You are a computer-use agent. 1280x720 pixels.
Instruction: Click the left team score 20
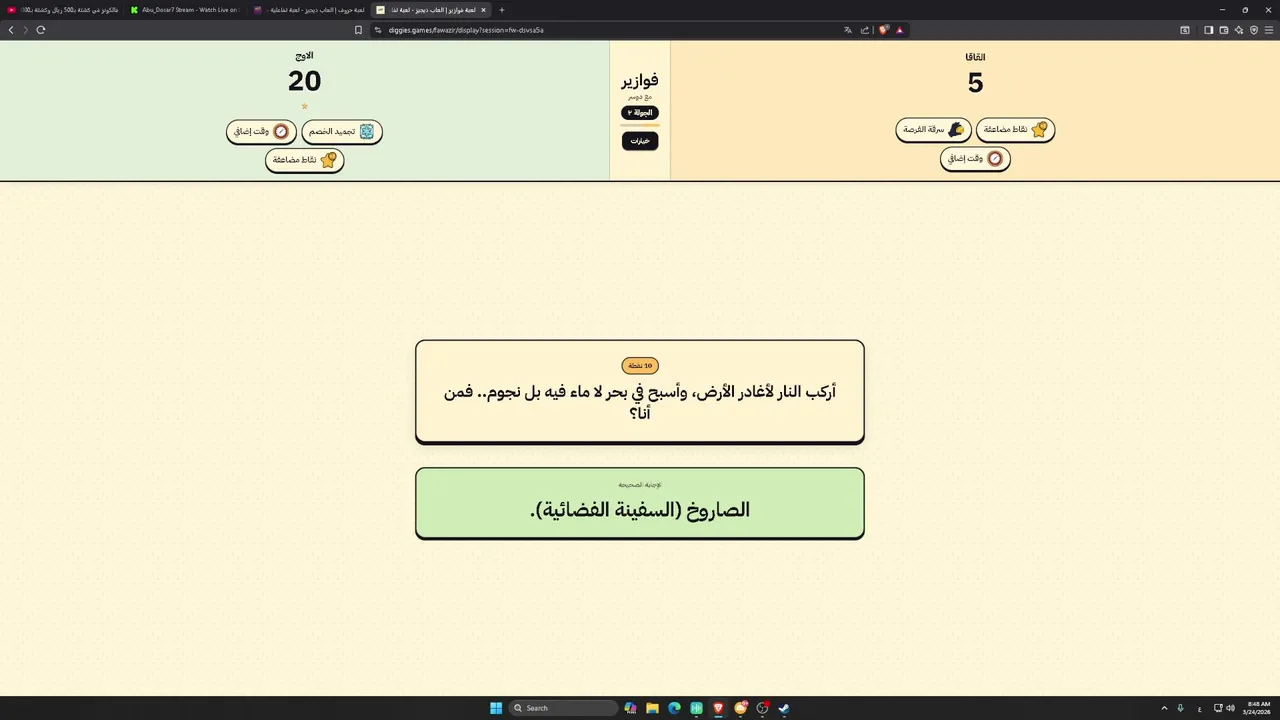coord(305,81)
